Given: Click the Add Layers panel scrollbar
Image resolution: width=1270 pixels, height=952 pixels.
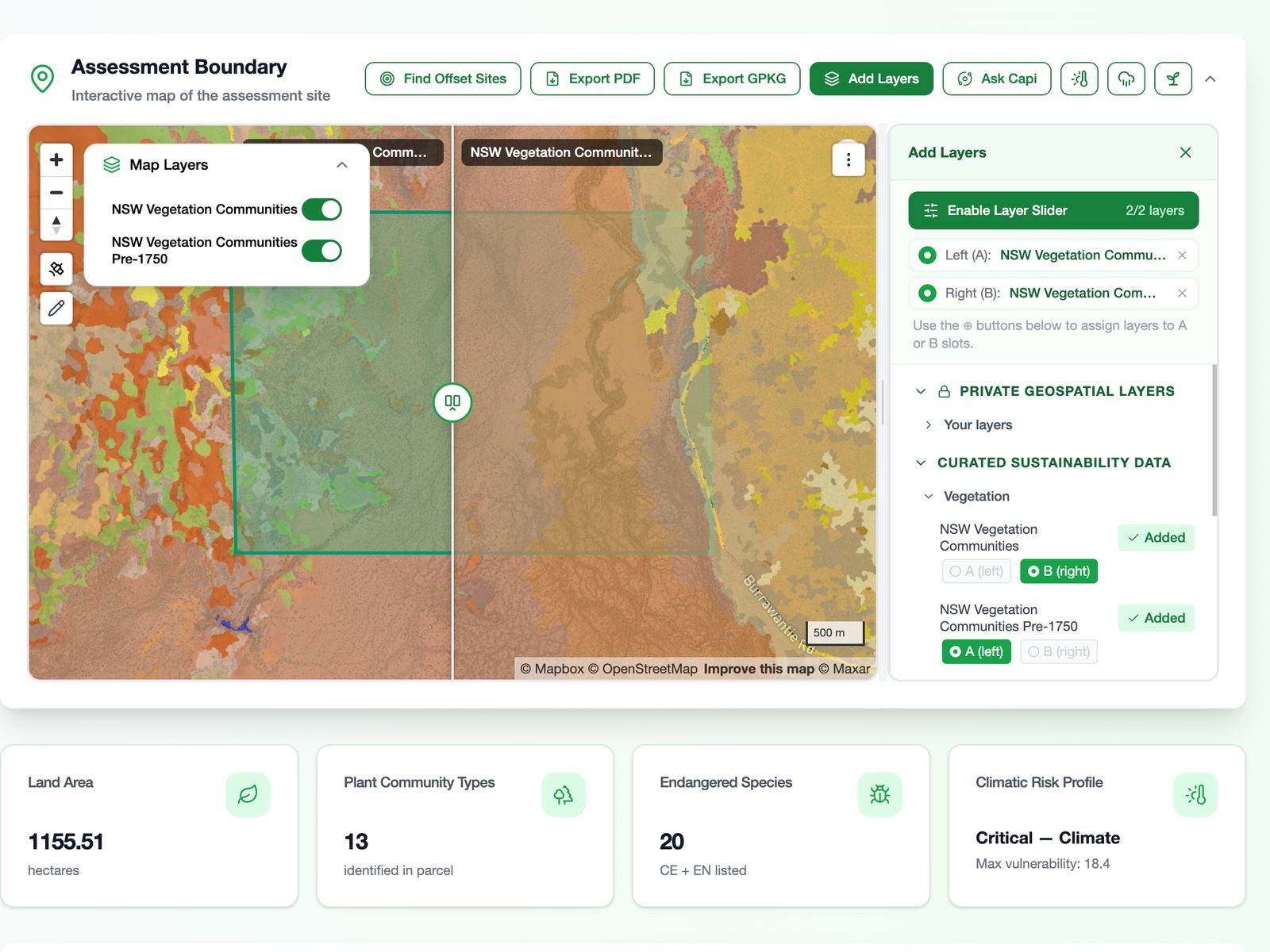Looking at the screenshot, I should pos(1214,440).
